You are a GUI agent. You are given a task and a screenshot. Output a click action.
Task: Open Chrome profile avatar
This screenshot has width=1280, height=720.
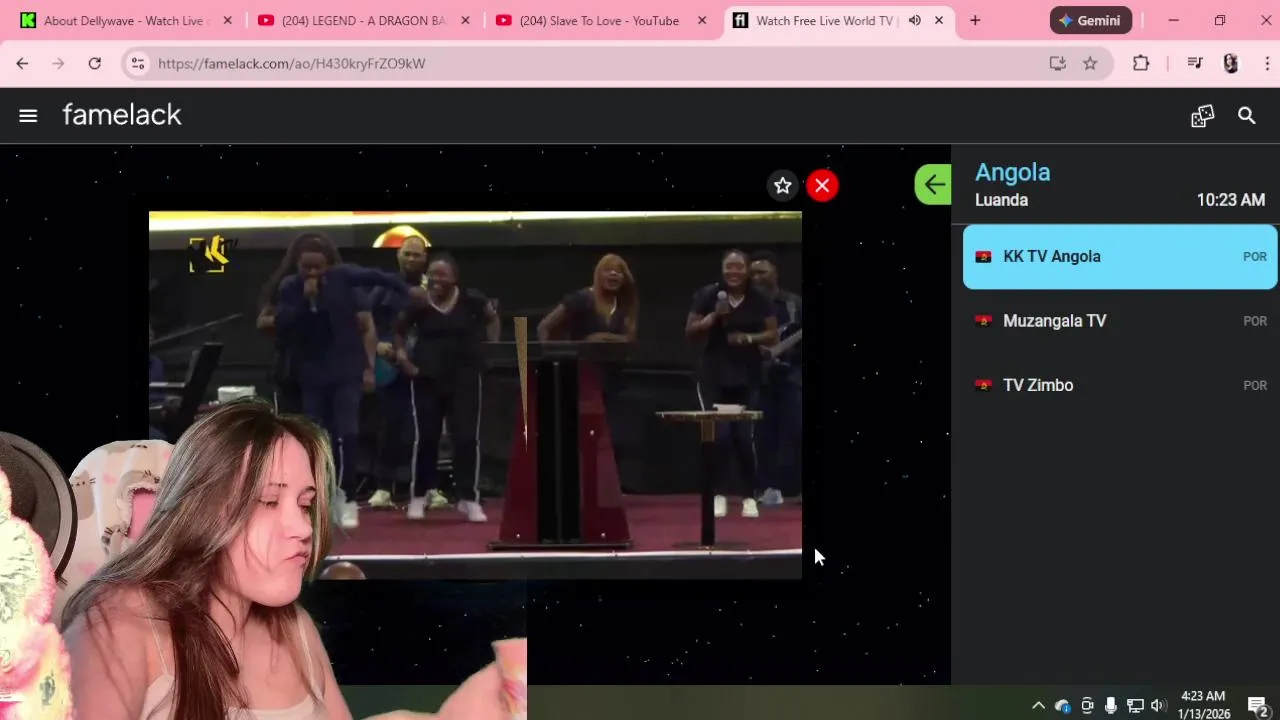[x=1231, y=63]
